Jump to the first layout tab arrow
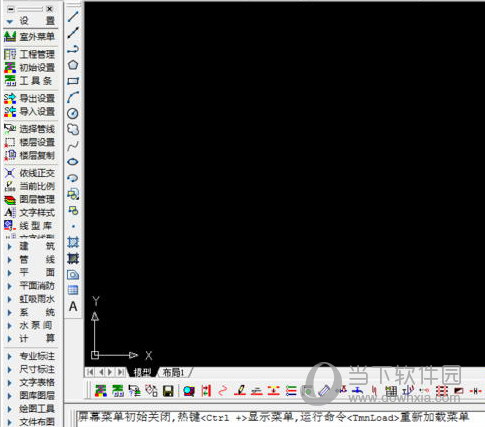Image resolution: width=485 pixels, height=427 pixels. pyautogui.click(x=89, y=372)
